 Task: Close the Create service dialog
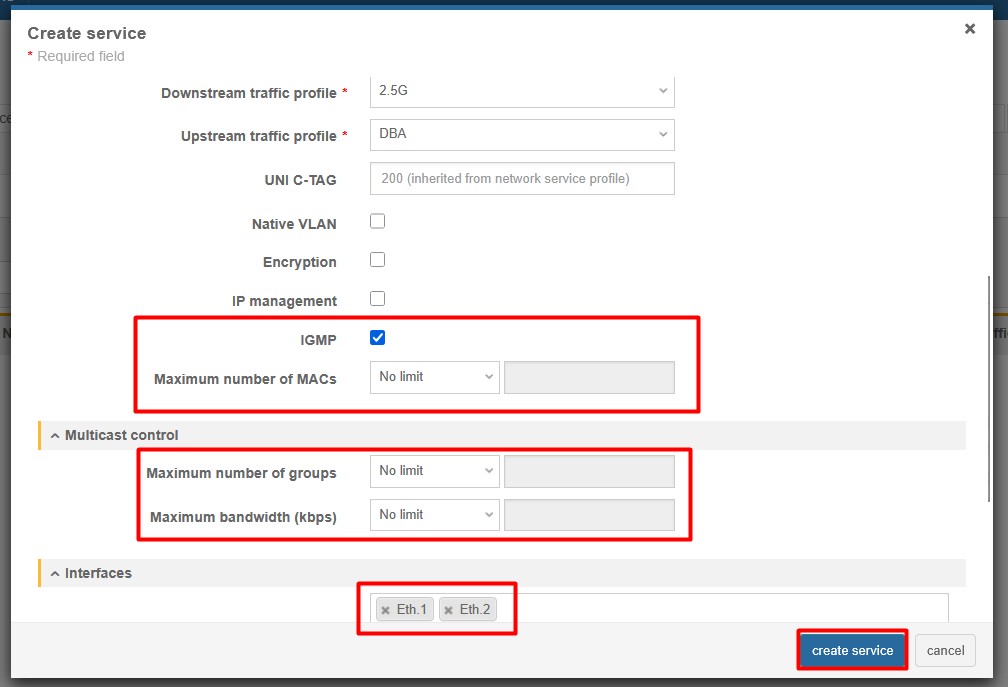coord(969,29)
